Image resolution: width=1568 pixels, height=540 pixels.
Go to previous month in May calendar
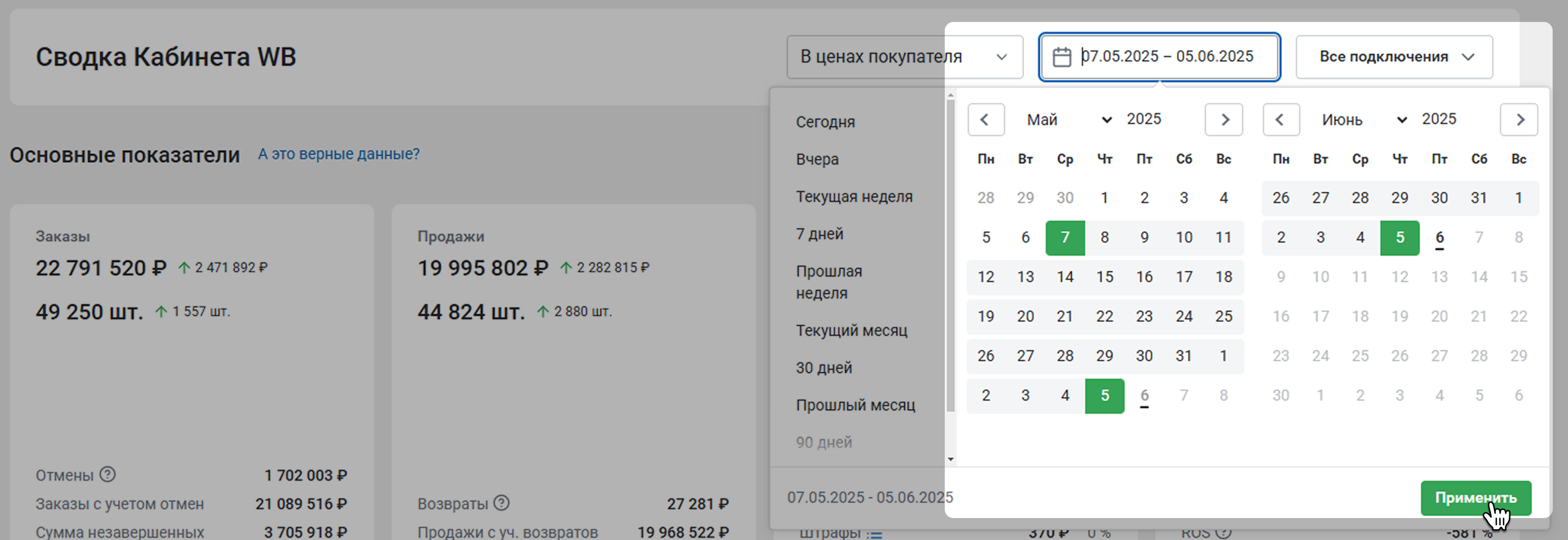985,119
